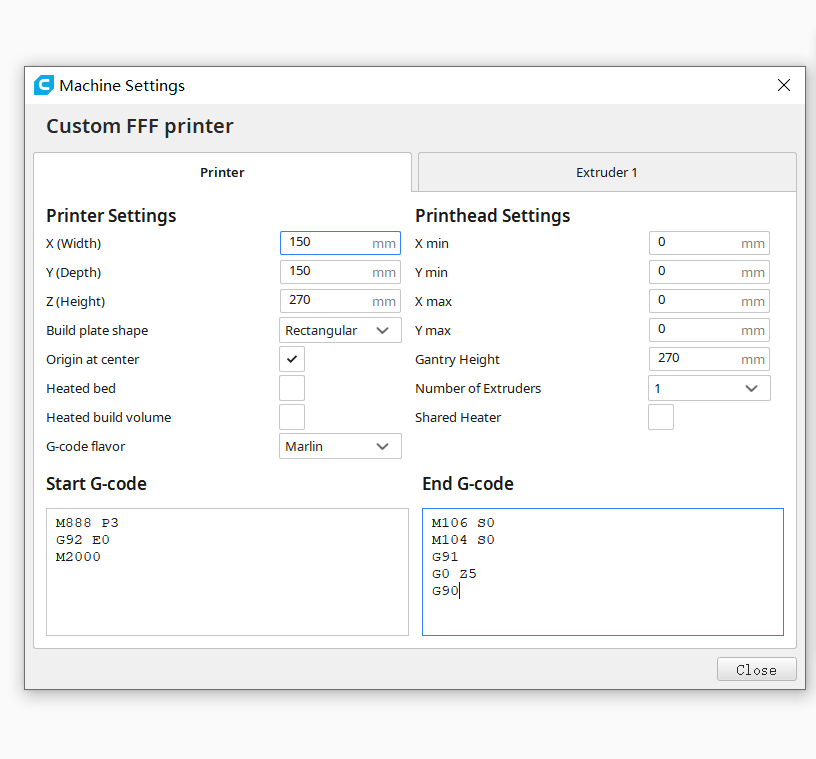Select the Printer tab
The image size is (816, 759).
pyautogui.click(x=222, y=172)
